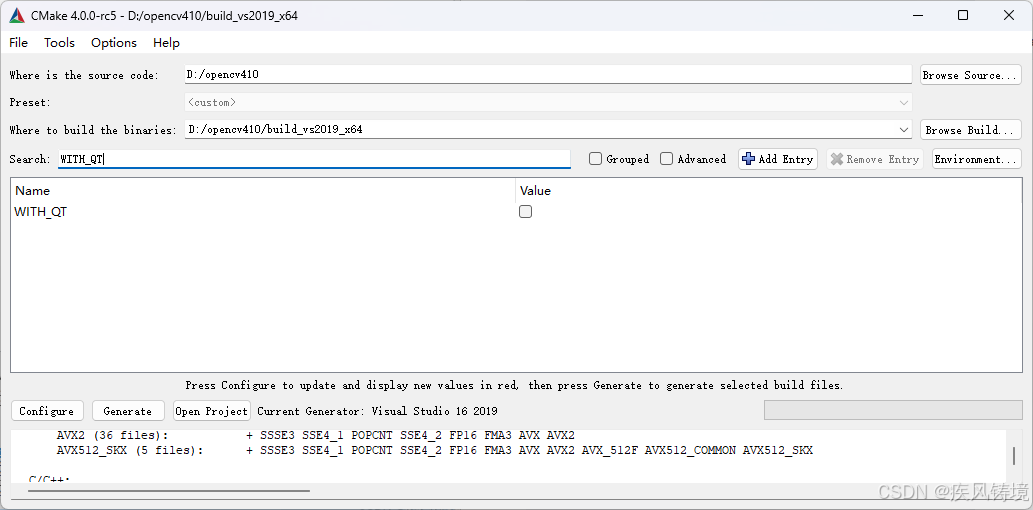The image size is (1033, 510).
Task: Click the AVX512_SKX line in output log
Action: [435, 451]
